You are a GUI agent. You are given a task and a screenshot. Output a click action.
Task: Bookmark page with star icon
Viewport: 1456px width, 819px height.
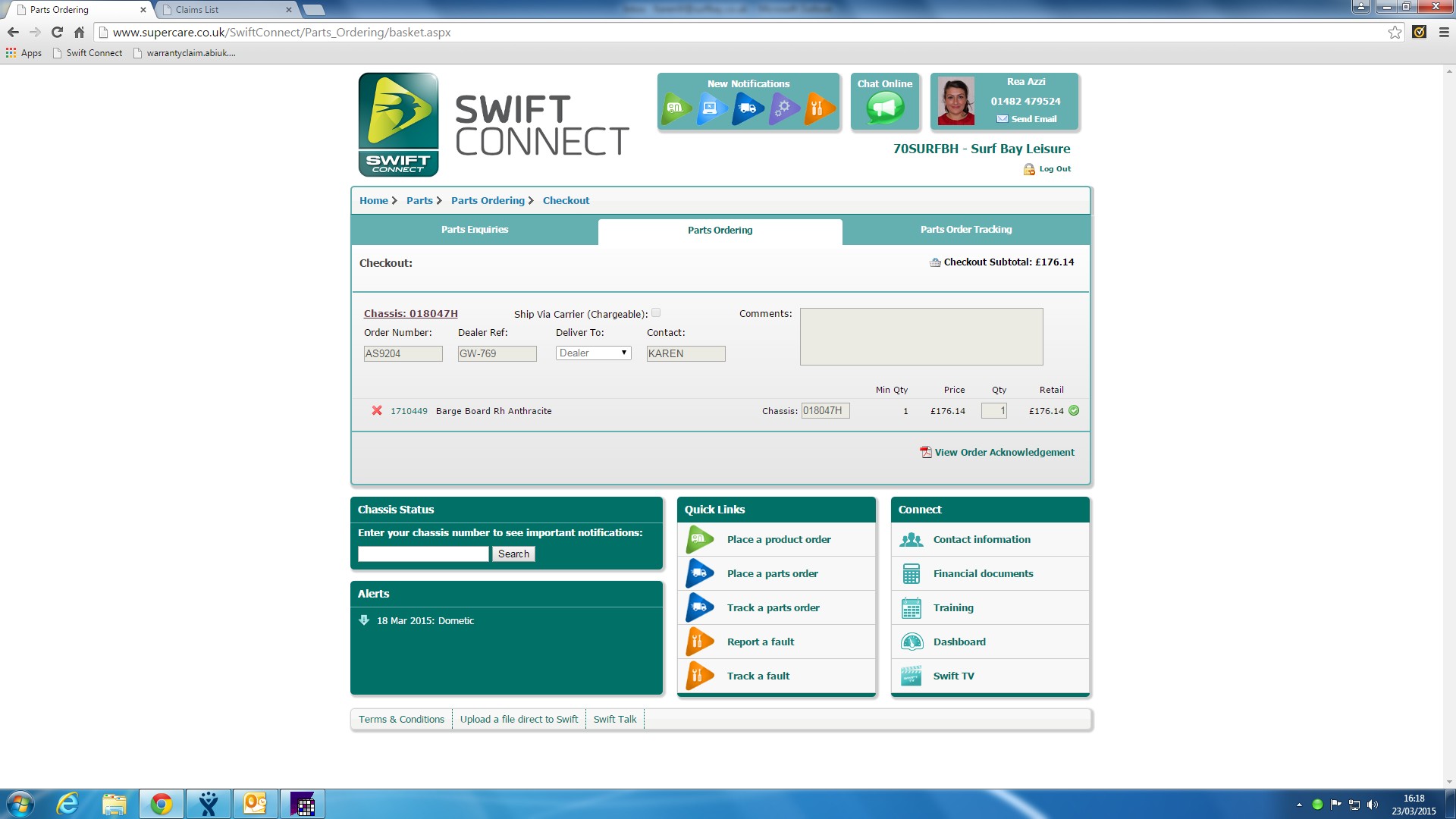(1395, 32)
